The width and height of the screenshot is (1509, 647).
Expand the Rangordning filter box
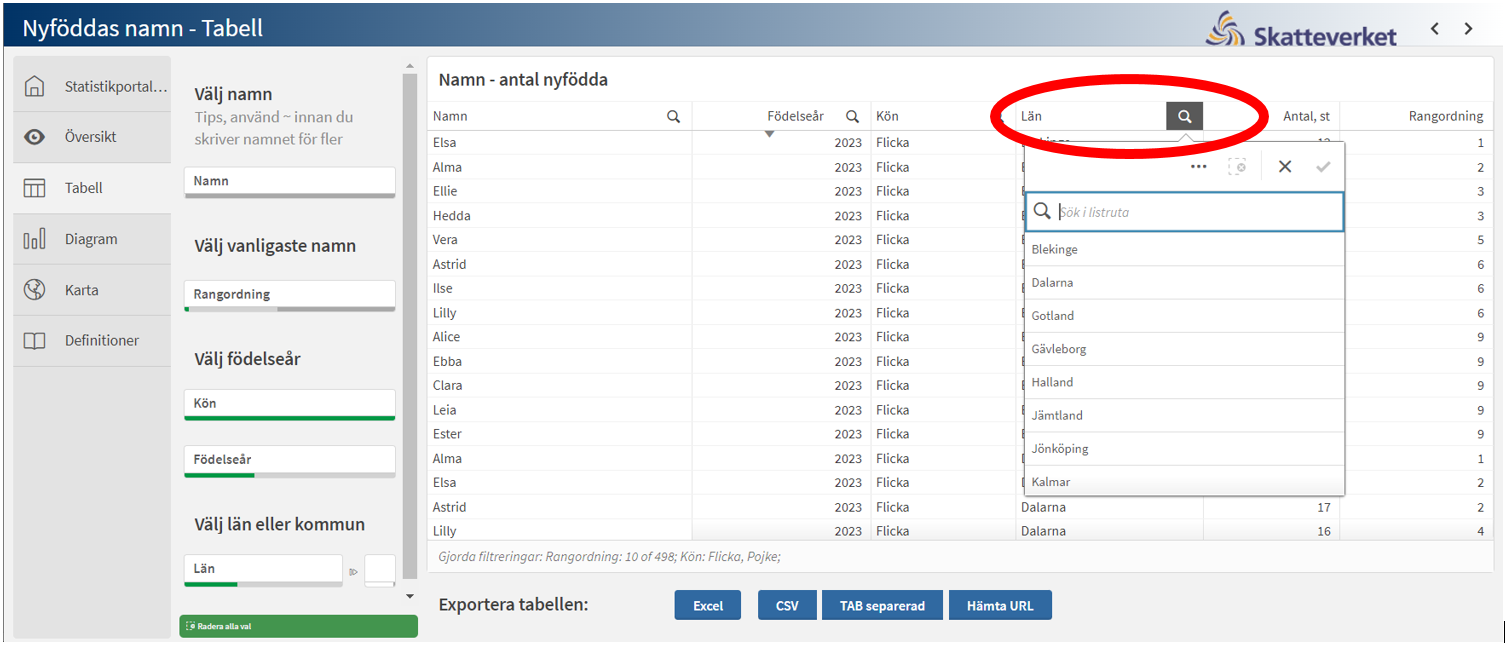pos(289,295)
